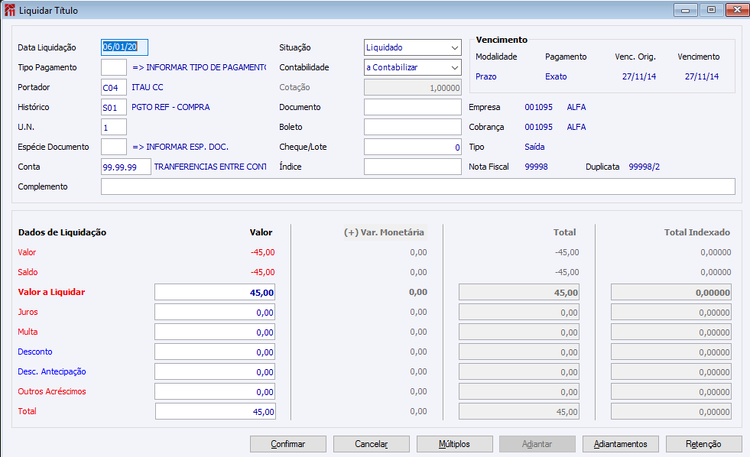Click the disabled Cotação field
Image resolution: width=750 pixels, height=457 pixels.
[412, 88]
